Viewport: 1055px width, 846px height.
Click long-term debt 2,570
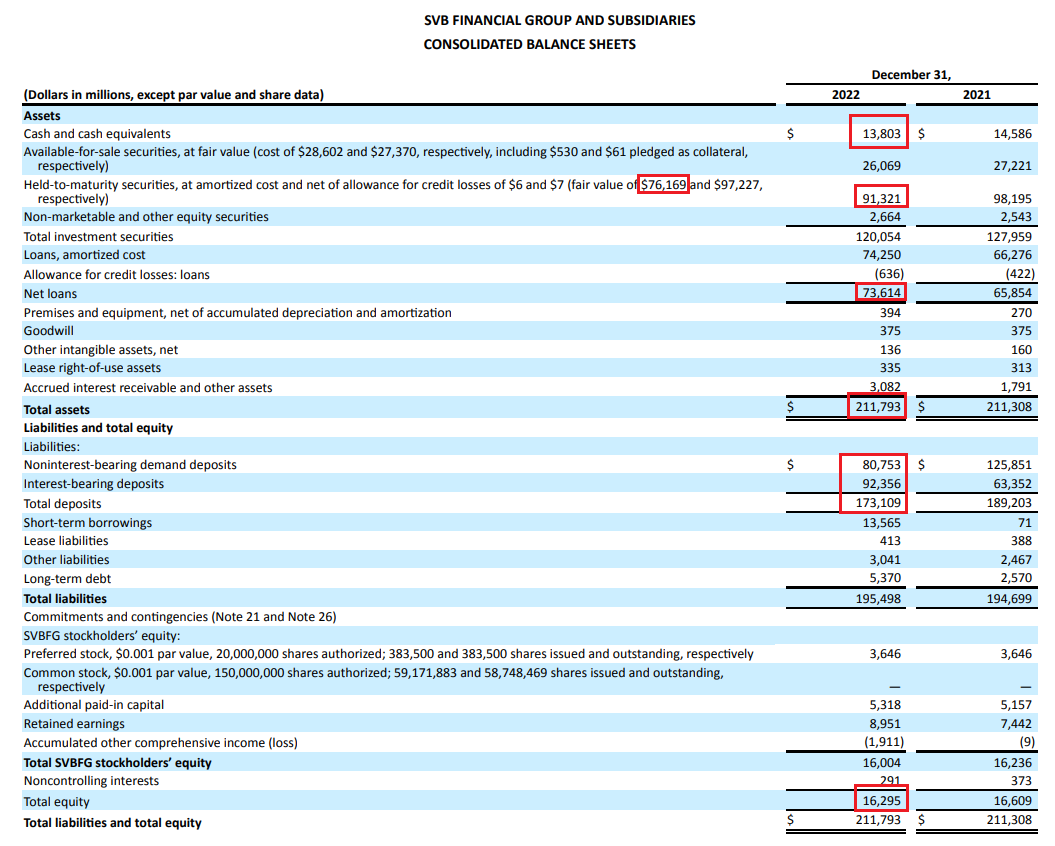pyautogui.click(x=1016, y=578)
